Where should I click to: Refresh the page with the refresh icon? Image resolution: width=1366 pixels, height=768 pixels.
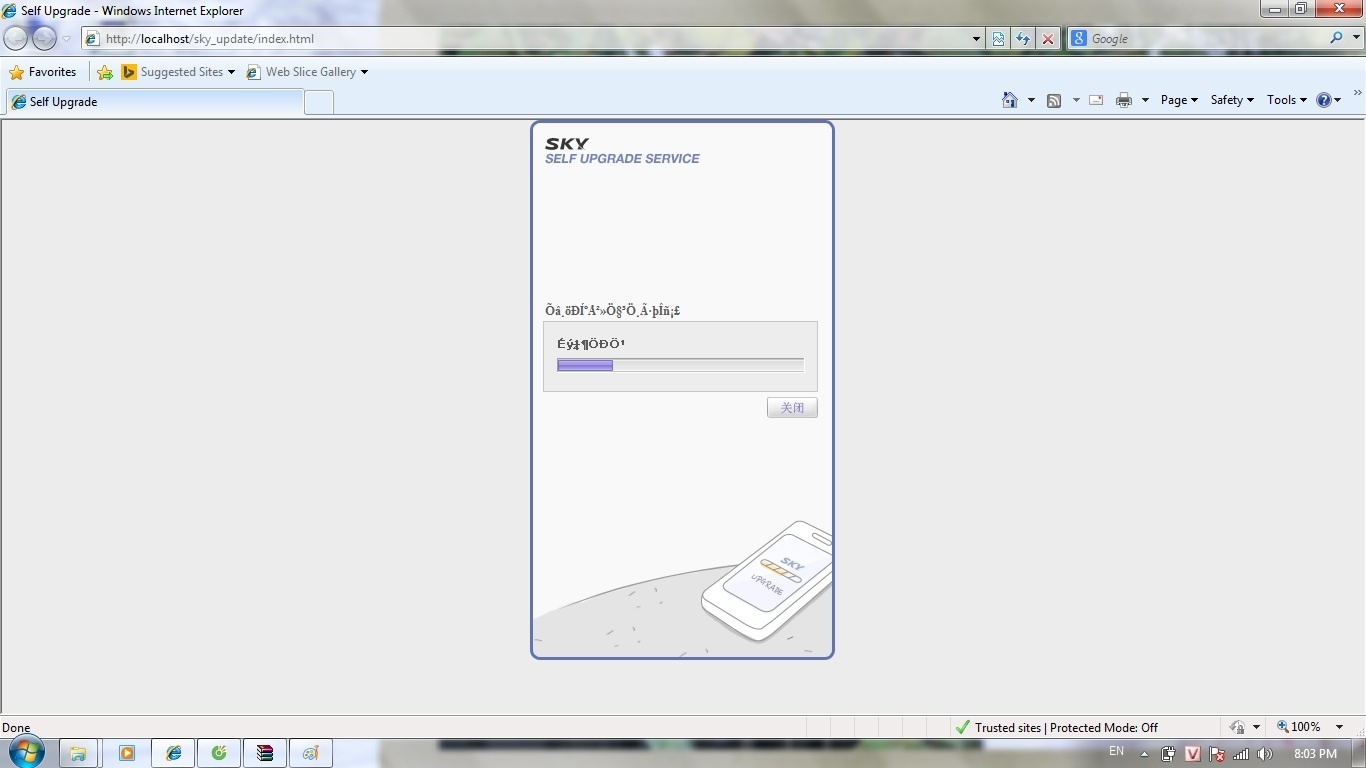tap(1023, 39)
